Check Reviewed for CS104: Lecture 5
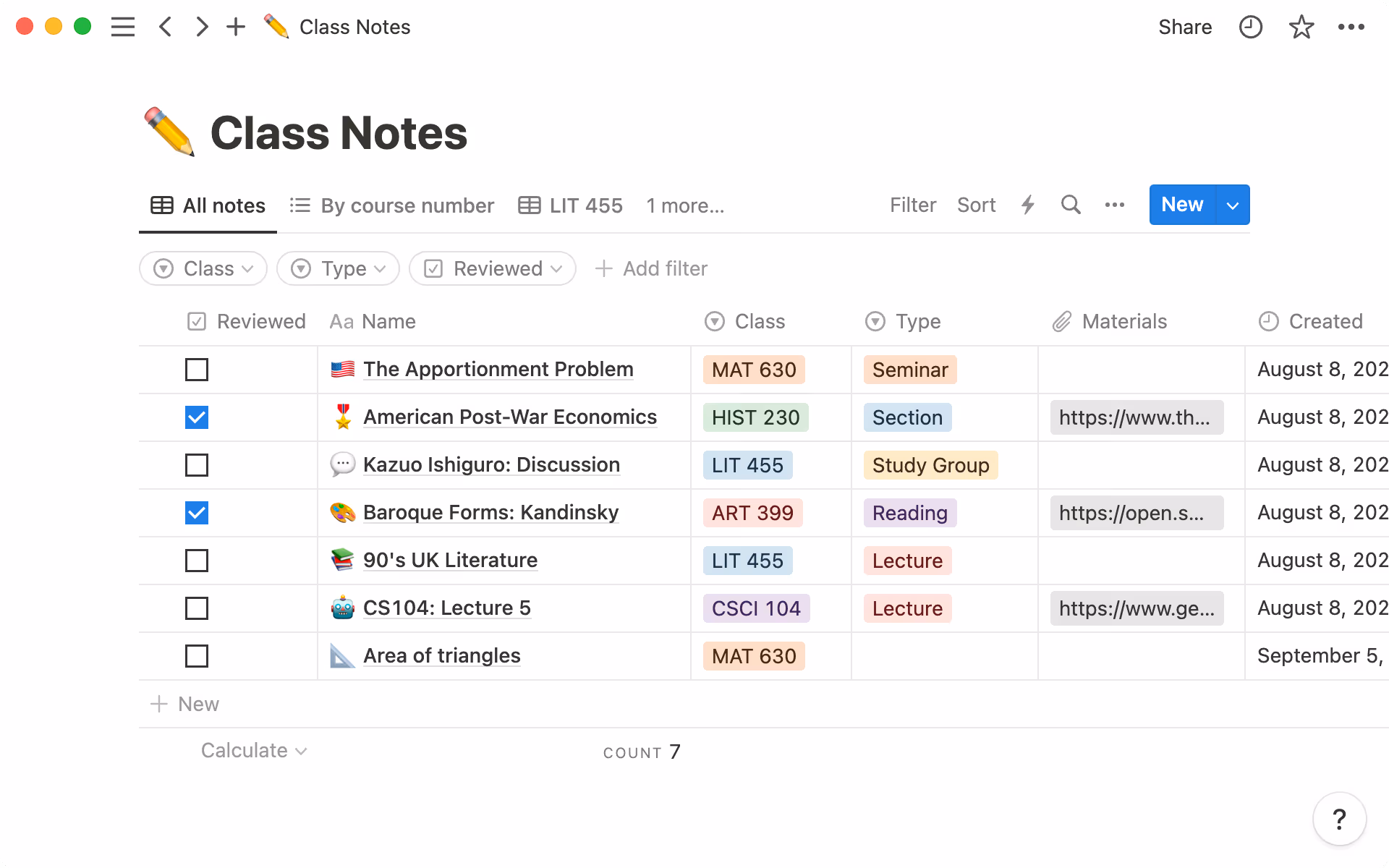The height and width of the screenshot is (868, 1389). coord(196,608)
